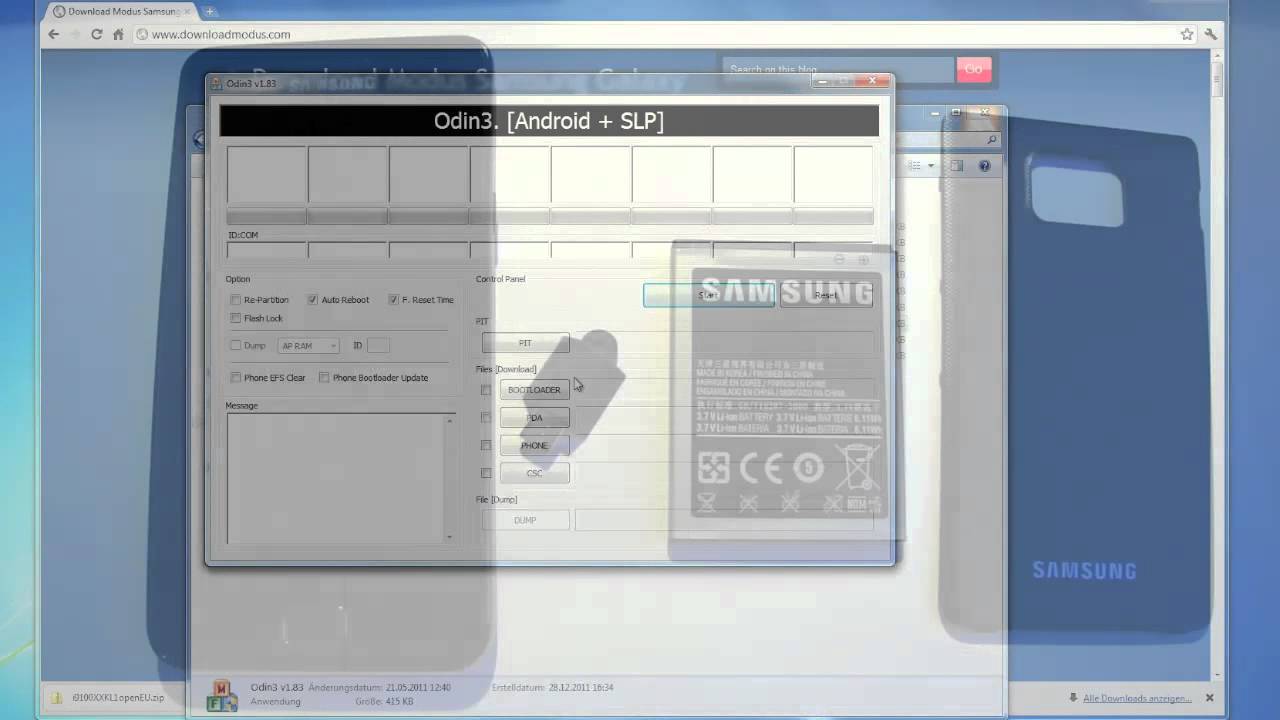Browse for the CSC file
The height and width of the screenshot is (720, 1280).
click(534, 473)
